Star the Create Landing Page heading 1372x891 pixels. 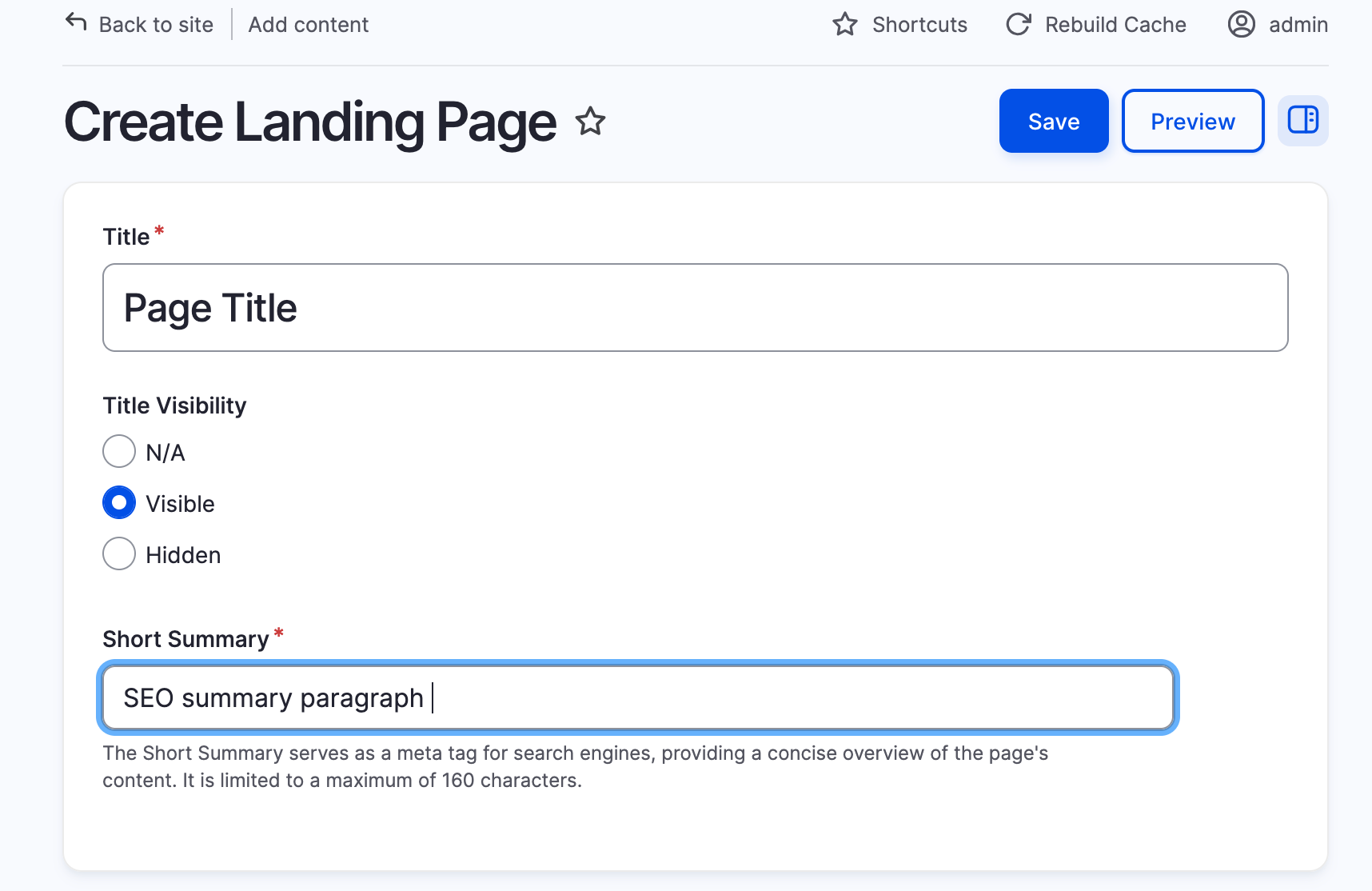pyautogui.click(x=591, y=122)
